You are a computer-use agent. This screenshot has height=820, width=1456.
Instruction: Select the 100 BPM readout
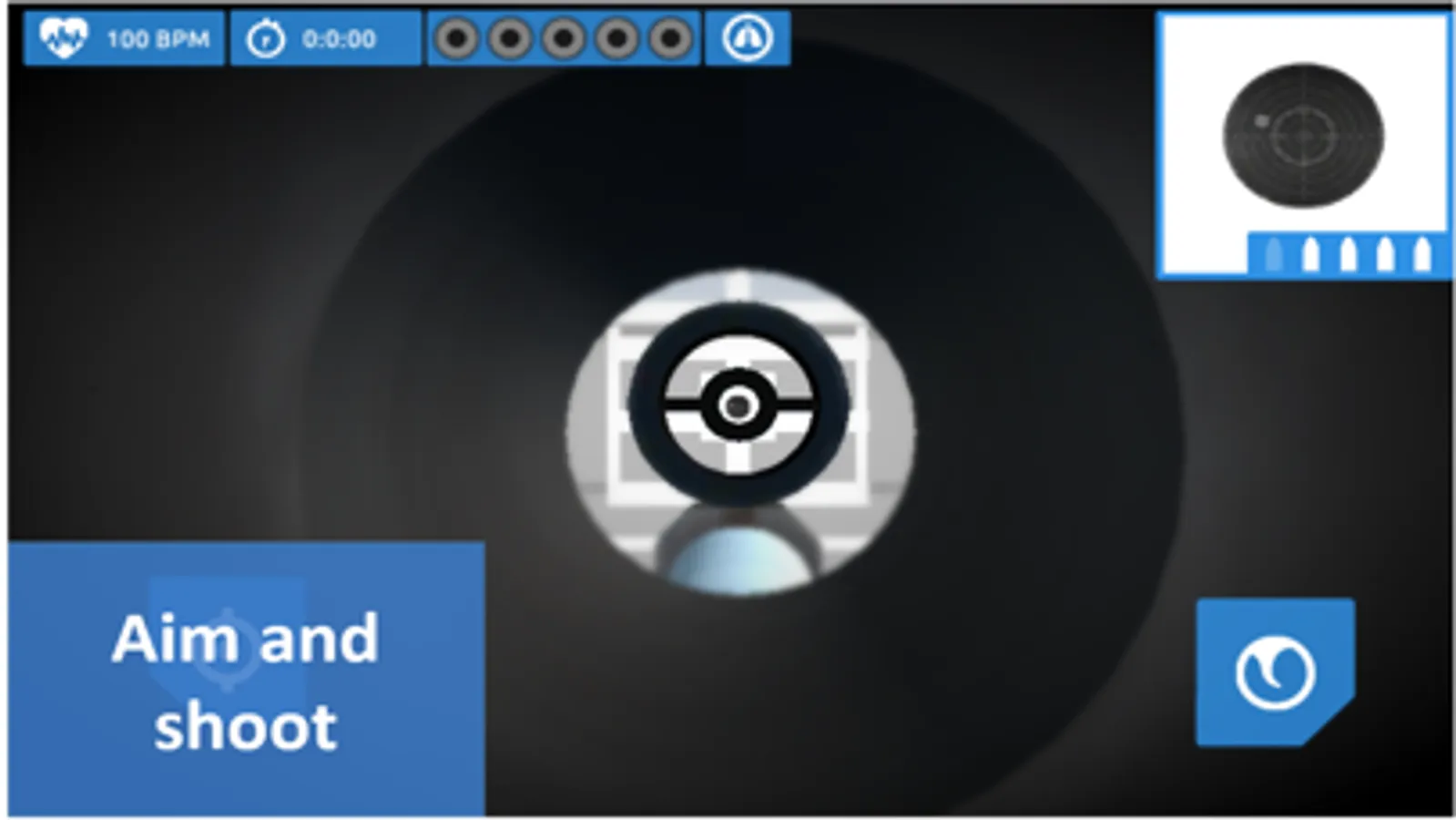pos(158,39)
